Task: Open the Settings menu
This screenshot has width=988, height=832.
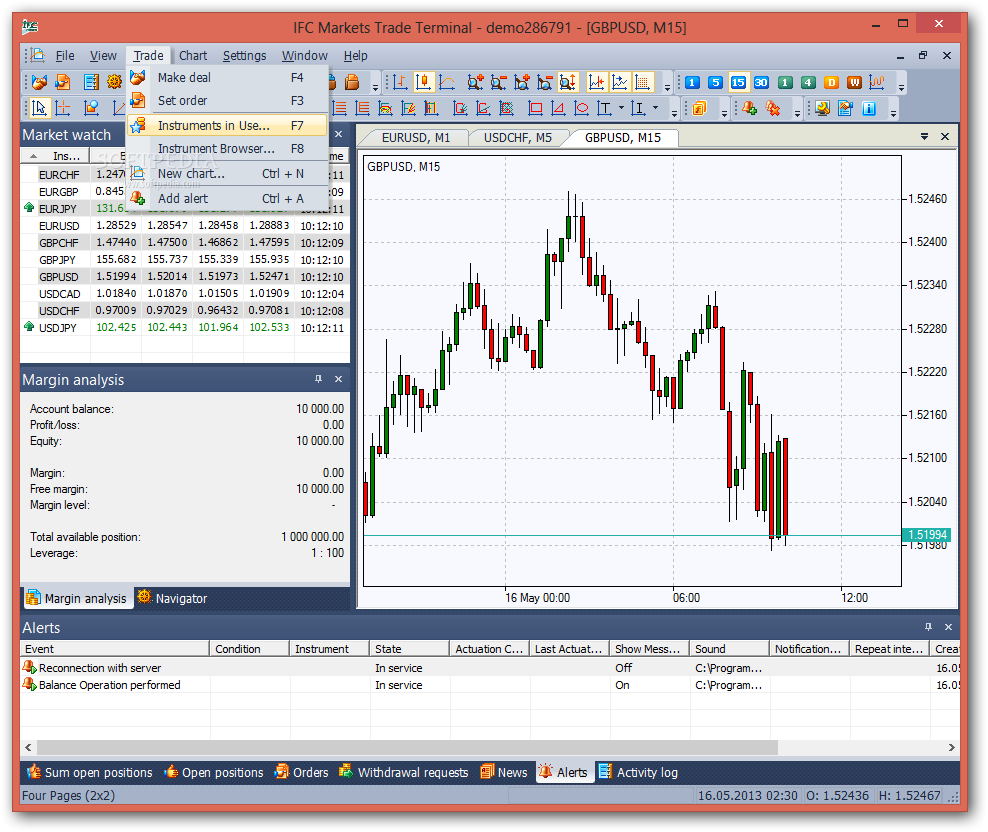Action: [x=244, y=55]
